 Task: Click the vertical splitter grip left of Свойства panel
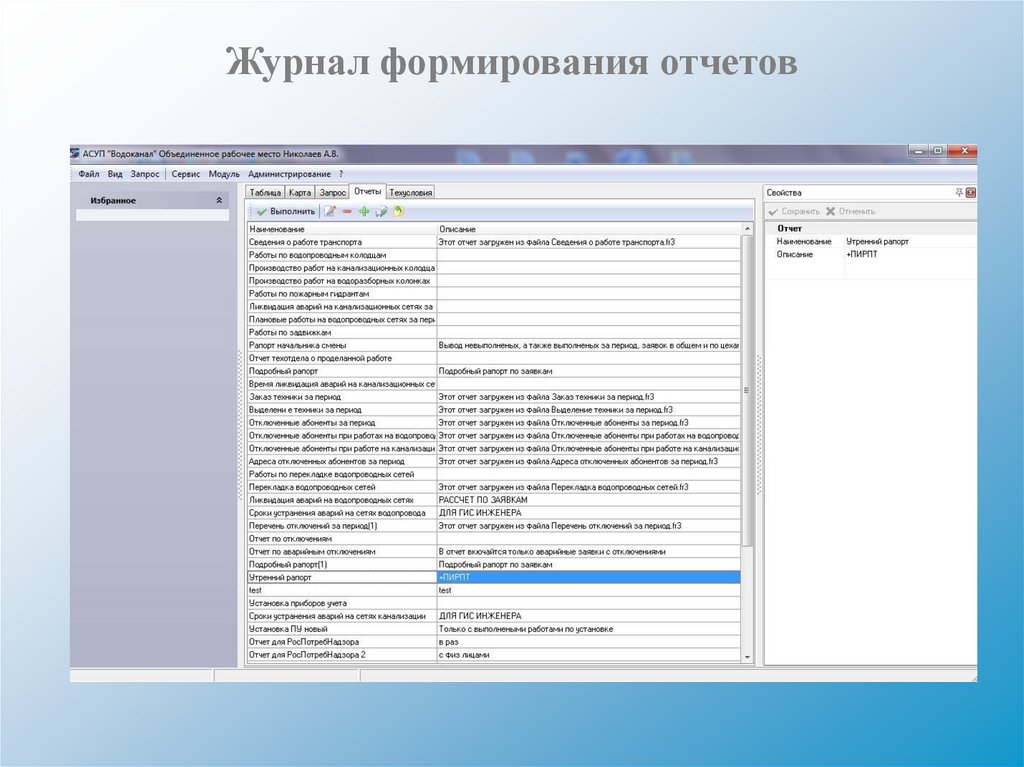(x=759, y=425)
